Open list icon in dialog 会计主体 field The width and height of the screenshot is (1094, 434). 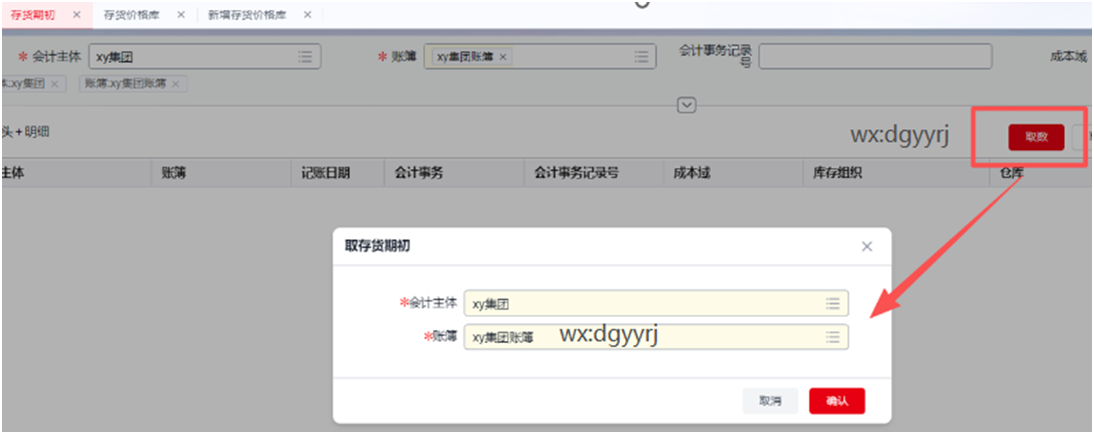tap(832, 304)
